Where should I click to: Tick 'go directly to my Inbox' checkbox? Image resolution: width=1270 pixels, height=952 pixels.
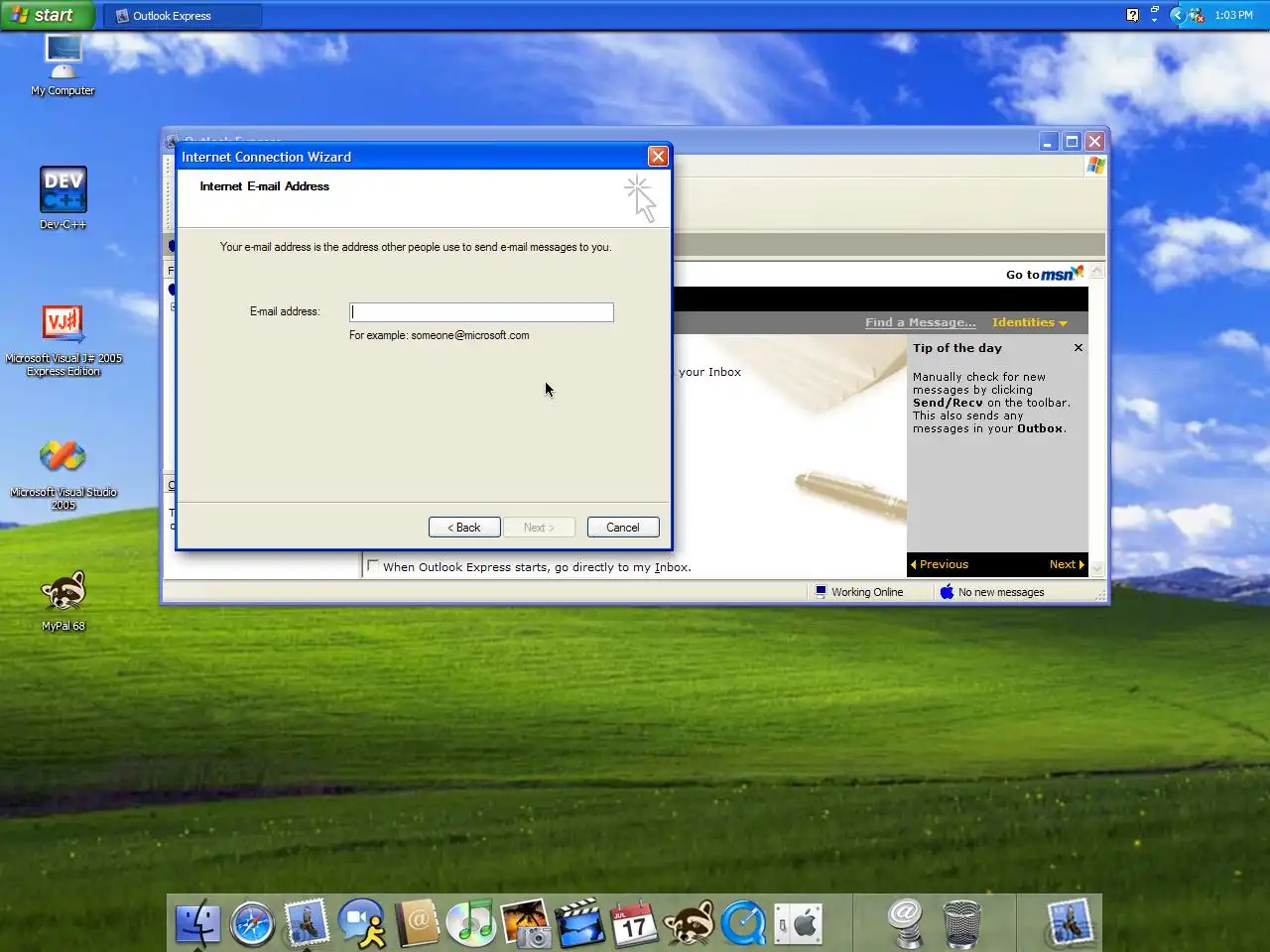pos(373,566)
